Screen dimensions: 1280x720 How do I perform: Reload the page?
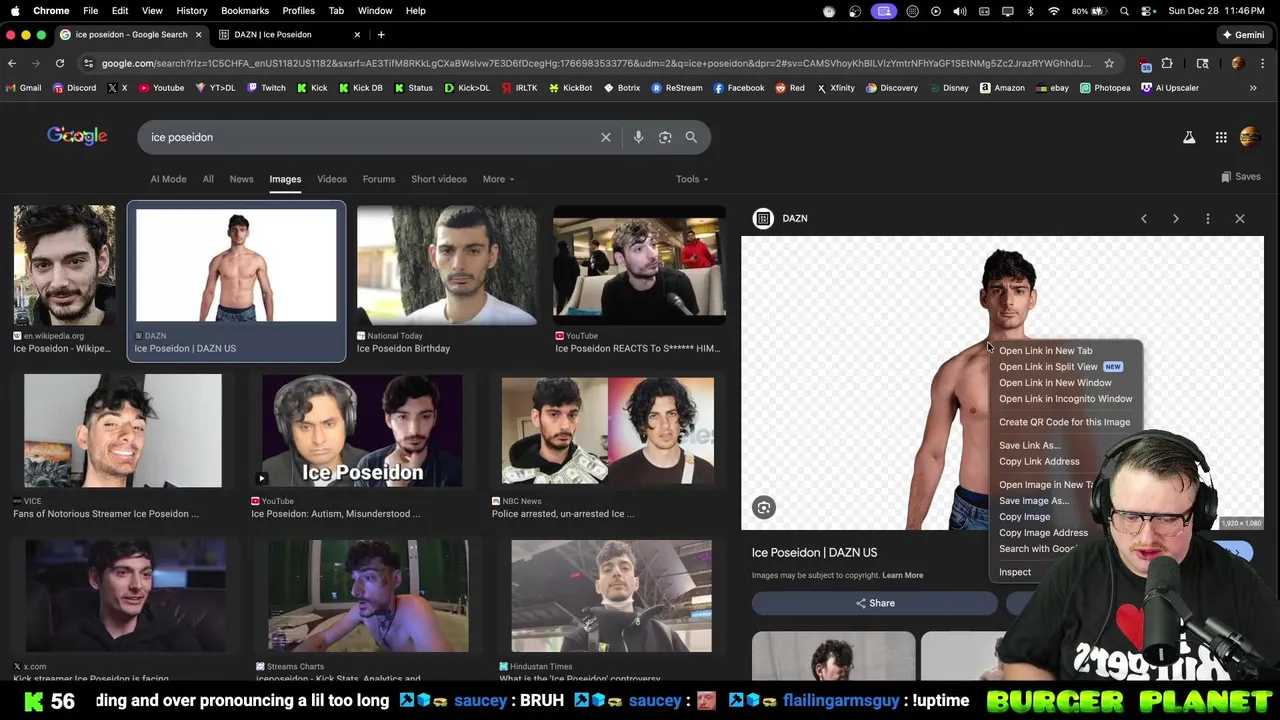60,63
